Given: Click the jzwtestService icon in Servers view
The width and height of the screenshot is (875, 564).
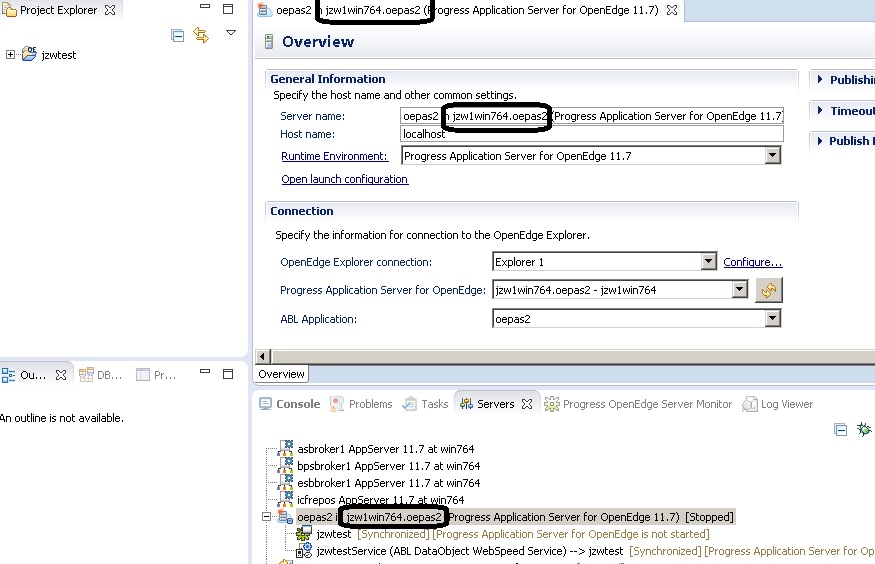Looking at the screenshot, I should click(304, 551).
